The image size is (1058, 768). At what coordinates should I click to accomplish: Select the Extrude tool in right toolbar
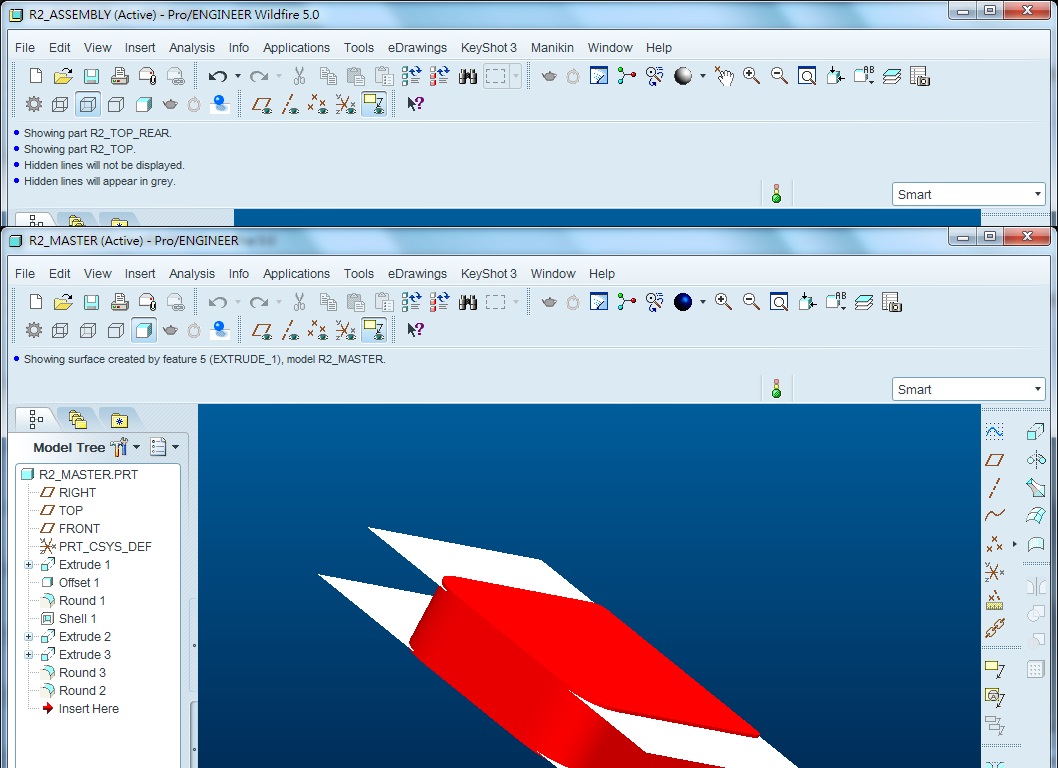[1036, 432]
